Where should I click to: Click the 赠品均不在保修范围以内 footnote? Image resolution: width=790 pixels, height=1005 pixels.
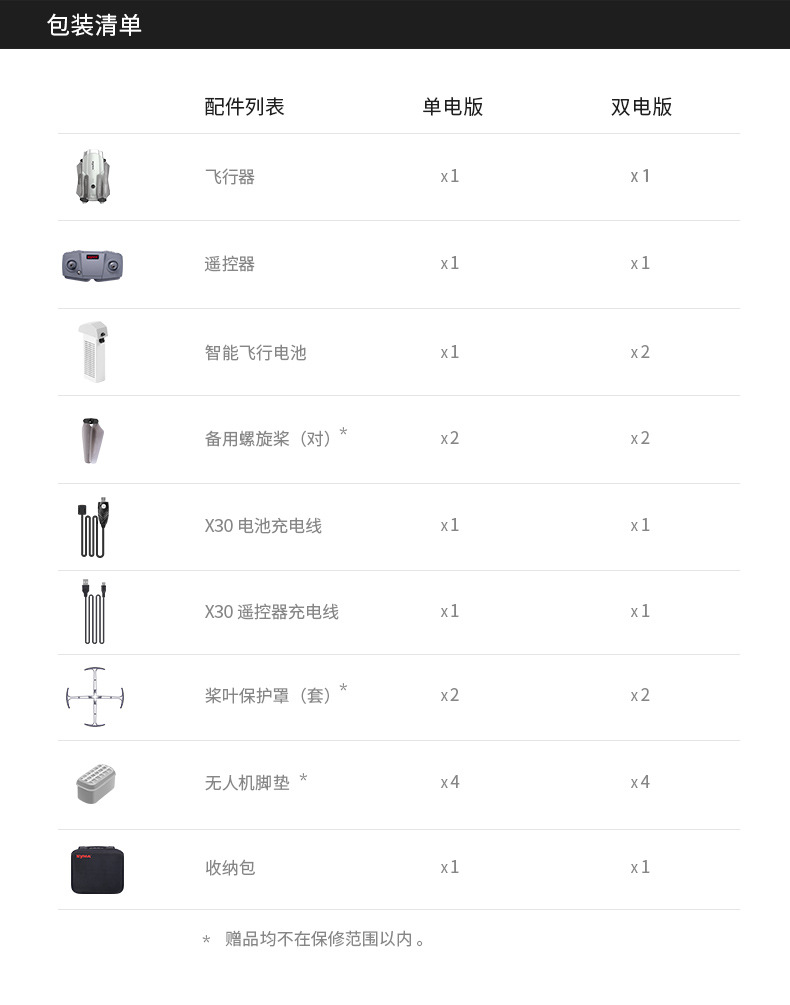pos(325,939)
